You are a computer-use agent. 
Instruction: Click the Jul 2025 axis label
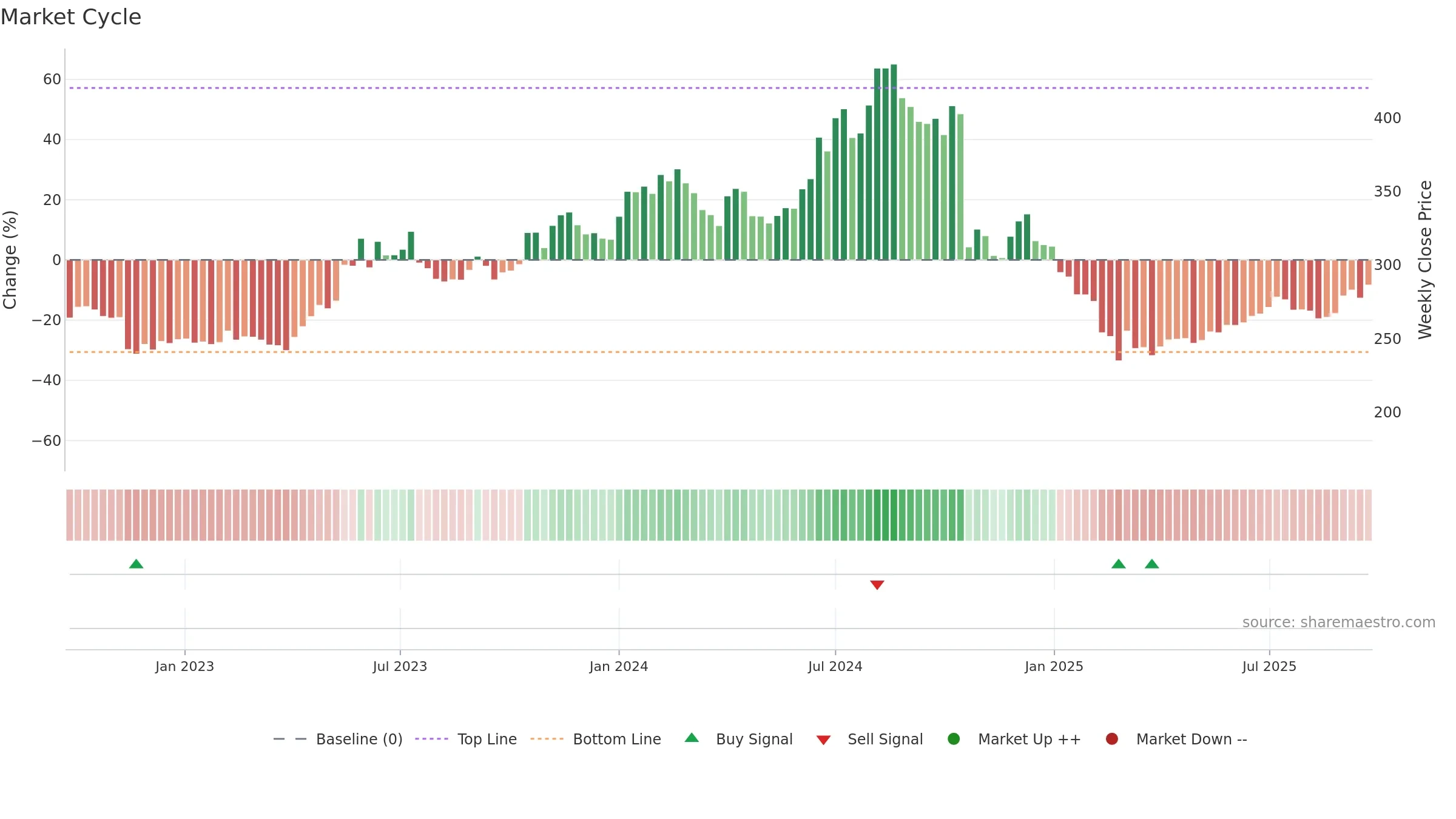(x=1269, y=666)
